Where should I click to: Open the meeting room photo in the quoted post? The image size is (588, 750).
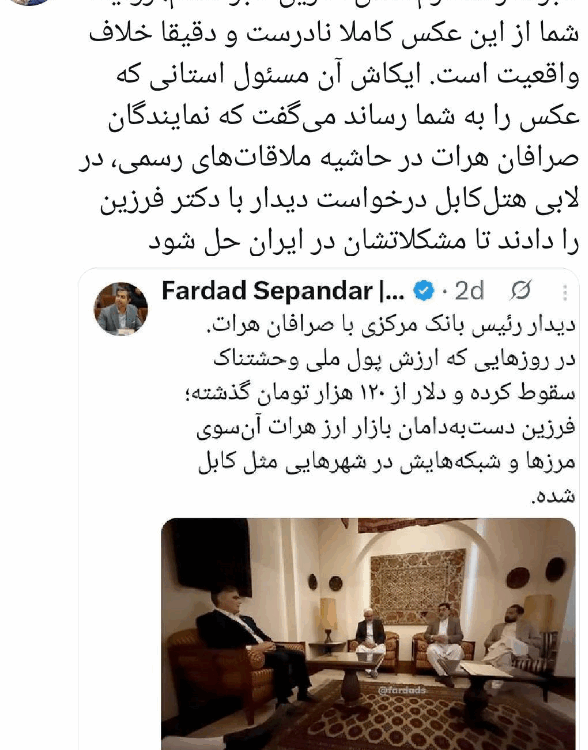pyautogui.click(x=368, y=634)
